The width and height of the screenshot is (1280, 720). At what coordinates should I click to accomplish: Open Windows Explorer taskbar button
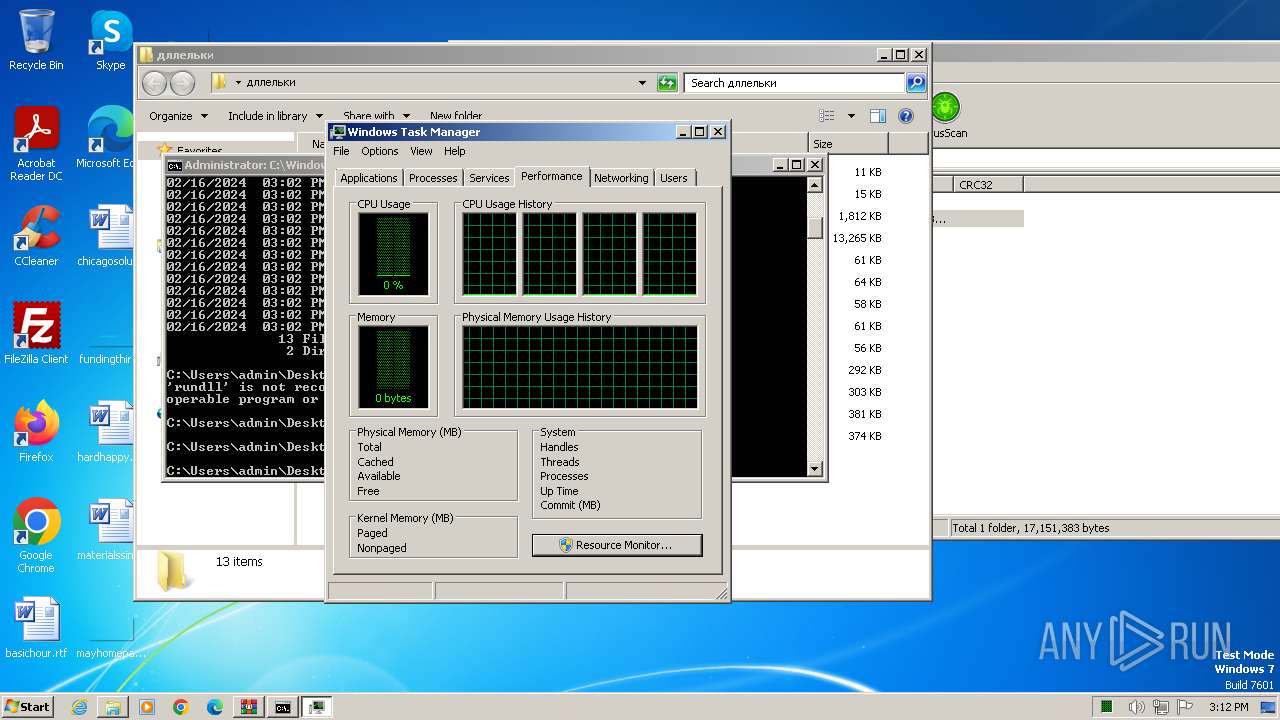(113, 707)
